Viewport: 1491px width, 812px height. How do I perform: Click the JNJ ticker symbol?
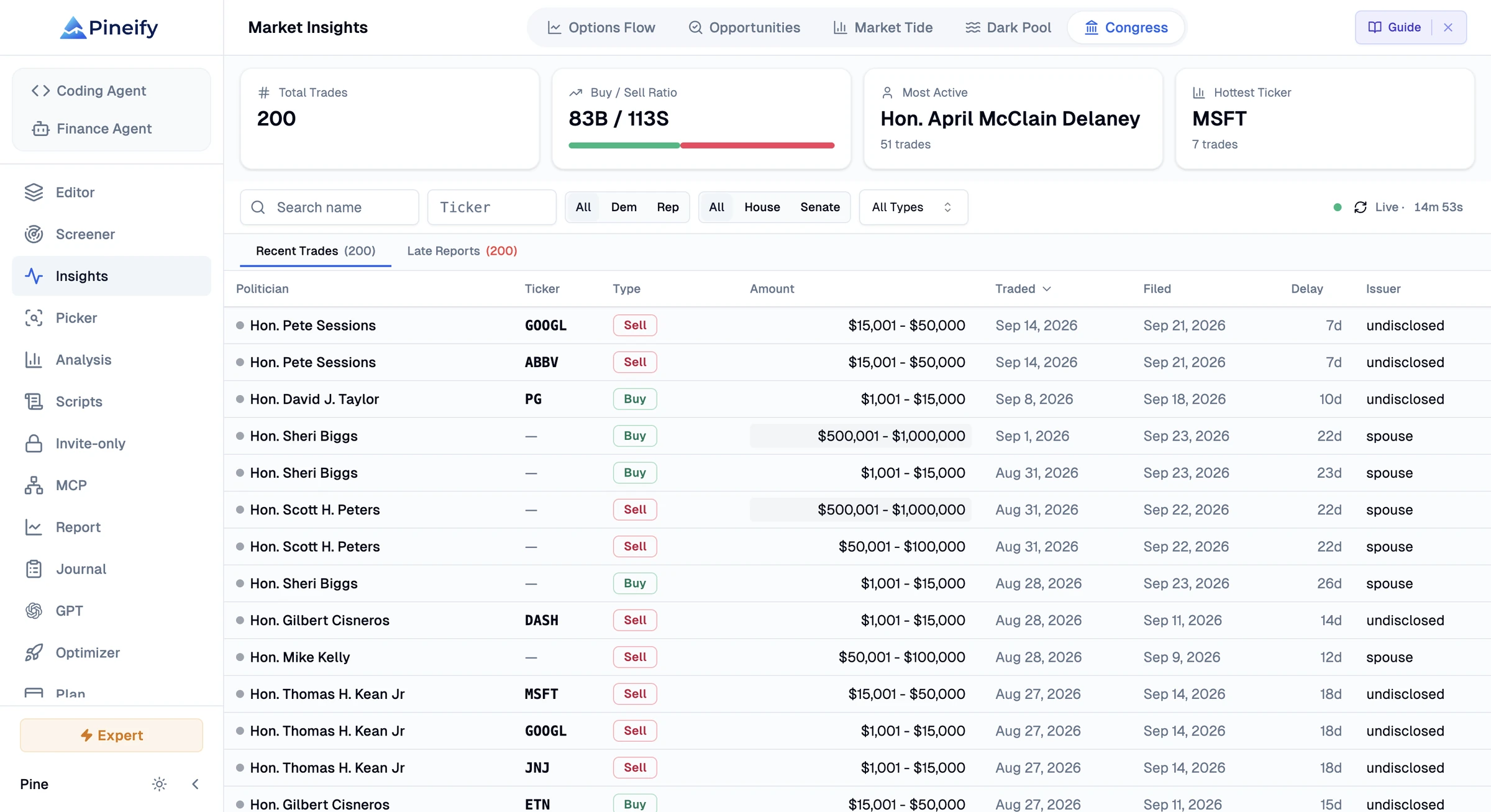[537, 768]
